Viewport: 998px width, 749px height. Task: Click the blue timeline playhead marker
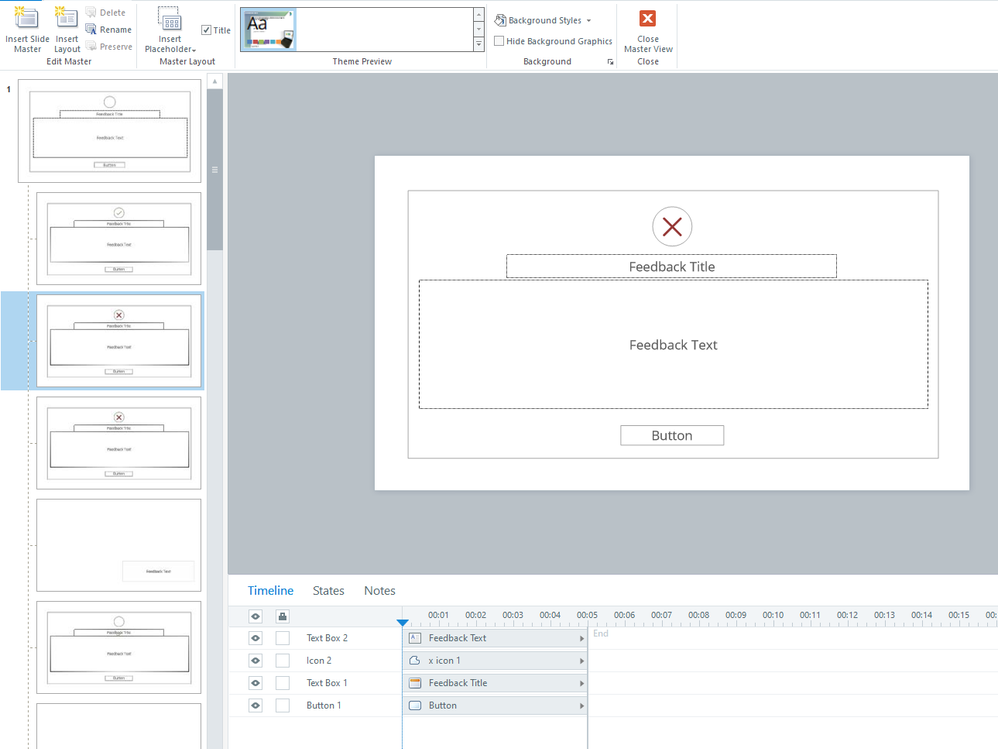tap(402, 622)
